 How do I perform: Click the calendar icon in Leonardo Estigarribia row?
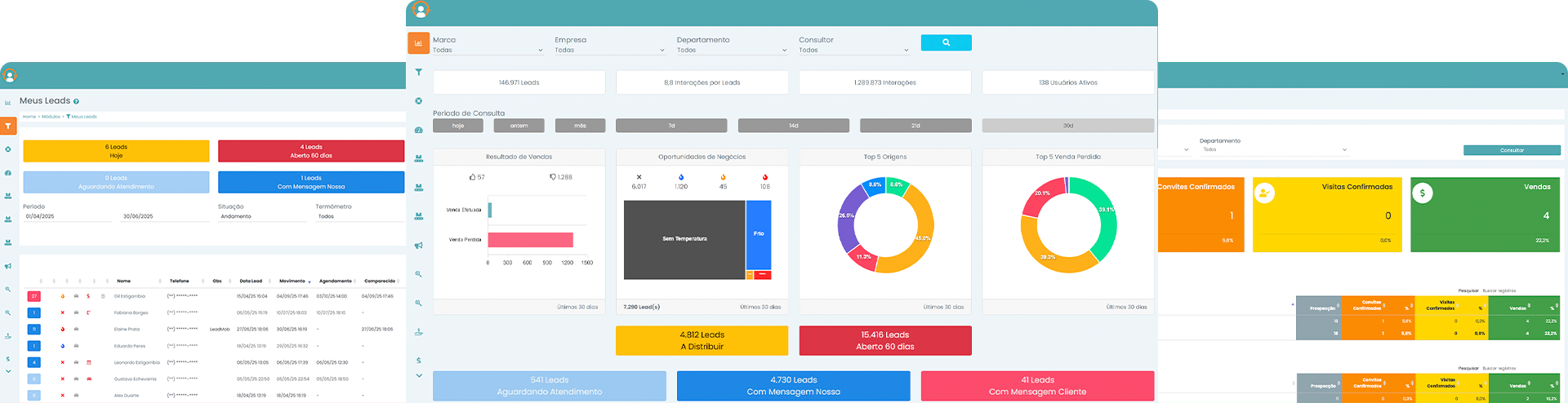point(88,362)
